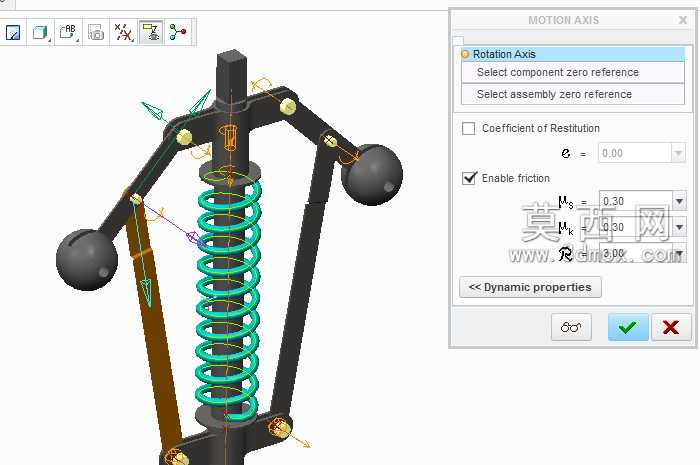Click the left governor ball

click(87, 260)
